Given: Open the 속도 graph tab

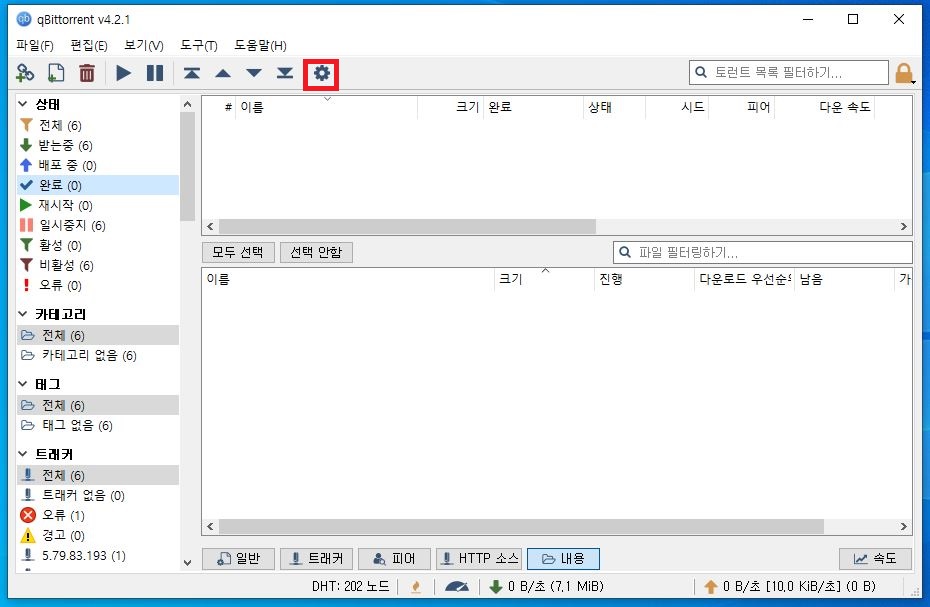Looking at the screenshot, I should click(x=875, y=558).
